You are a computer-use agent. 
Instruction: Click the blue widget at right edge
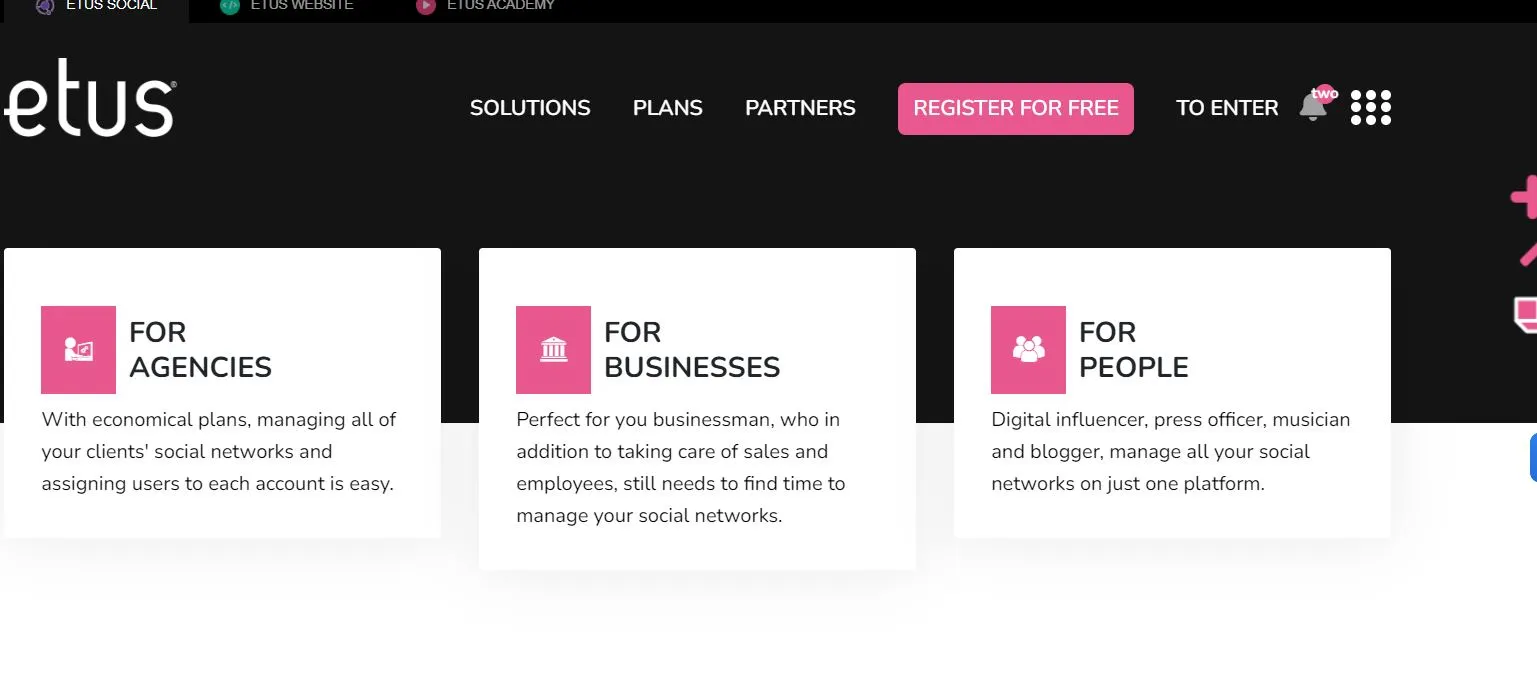point(1532,458)
